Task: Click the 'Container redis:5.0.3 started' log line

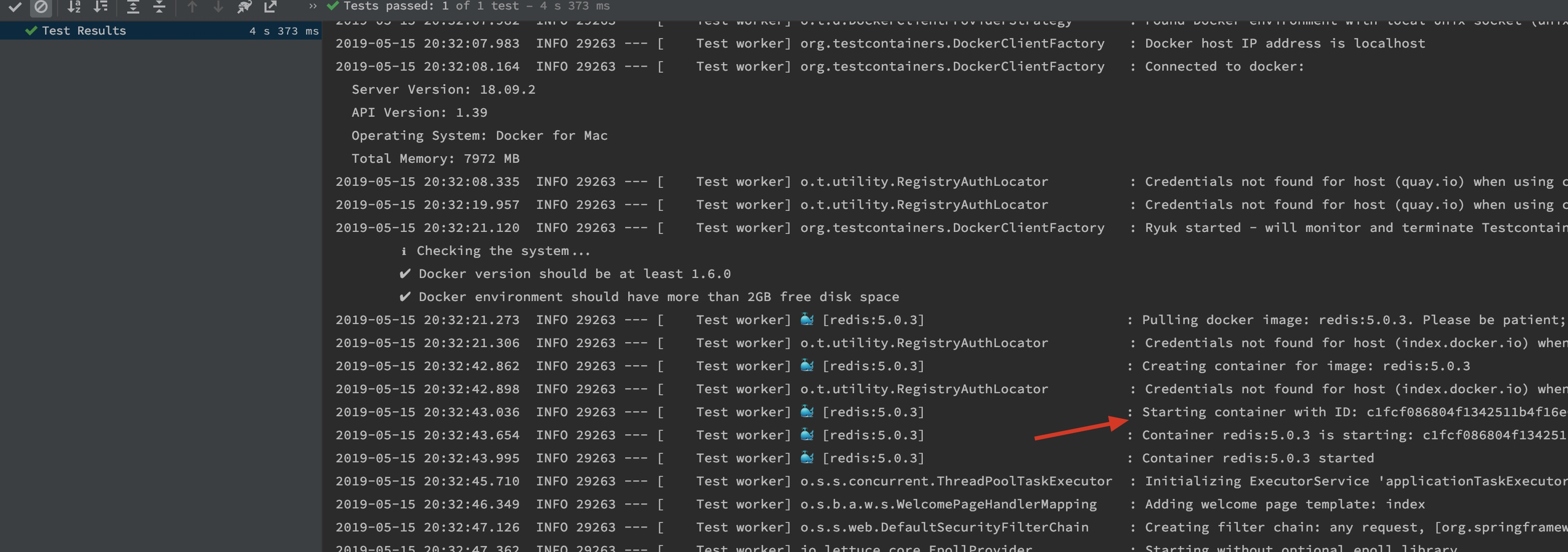Action: point(1257,458)
